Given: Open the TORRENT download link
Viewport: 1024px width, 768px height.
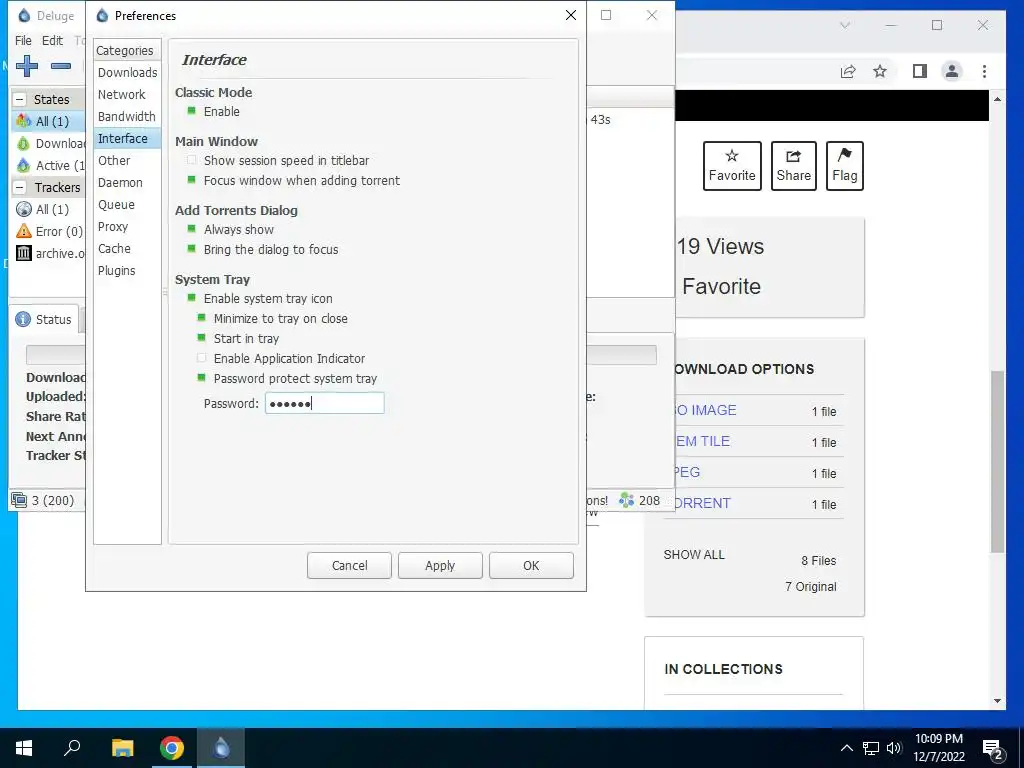Looking at the screenshot, I should click(702, 503).
